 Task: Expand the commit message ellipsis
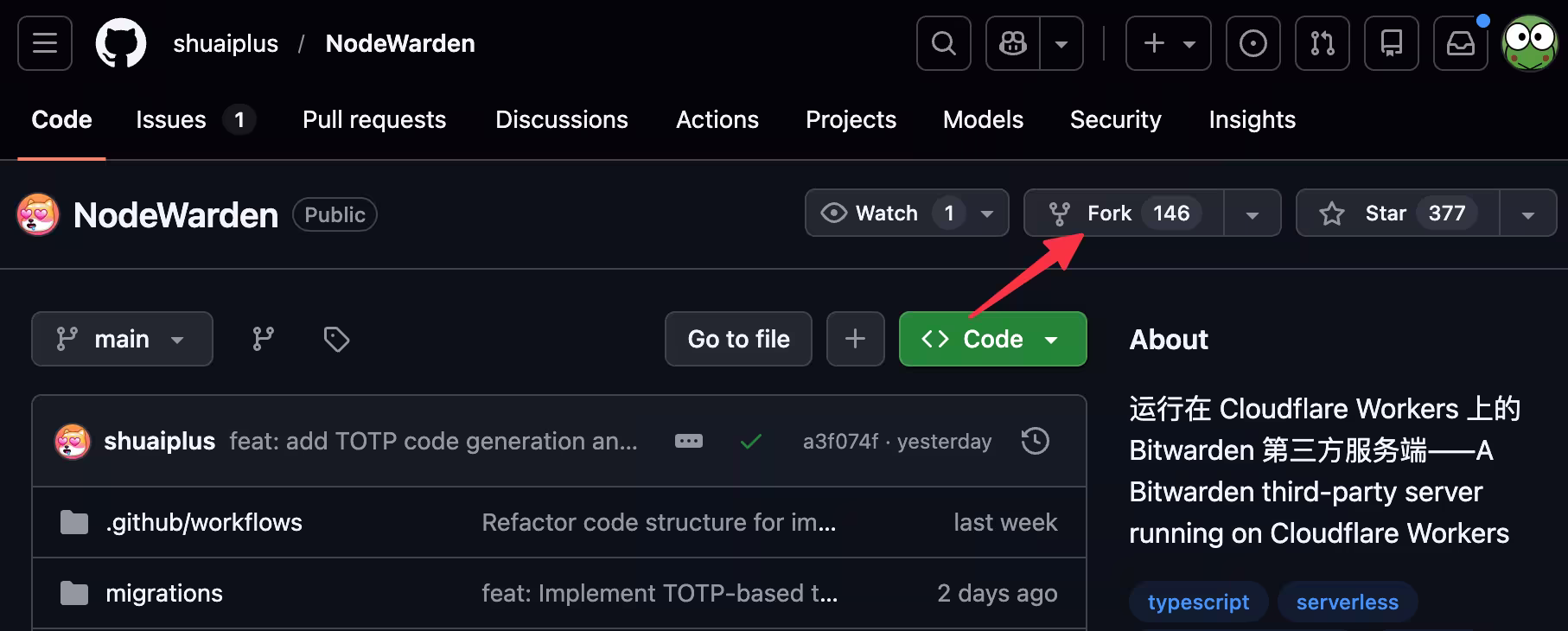click(x=688, y=441)
